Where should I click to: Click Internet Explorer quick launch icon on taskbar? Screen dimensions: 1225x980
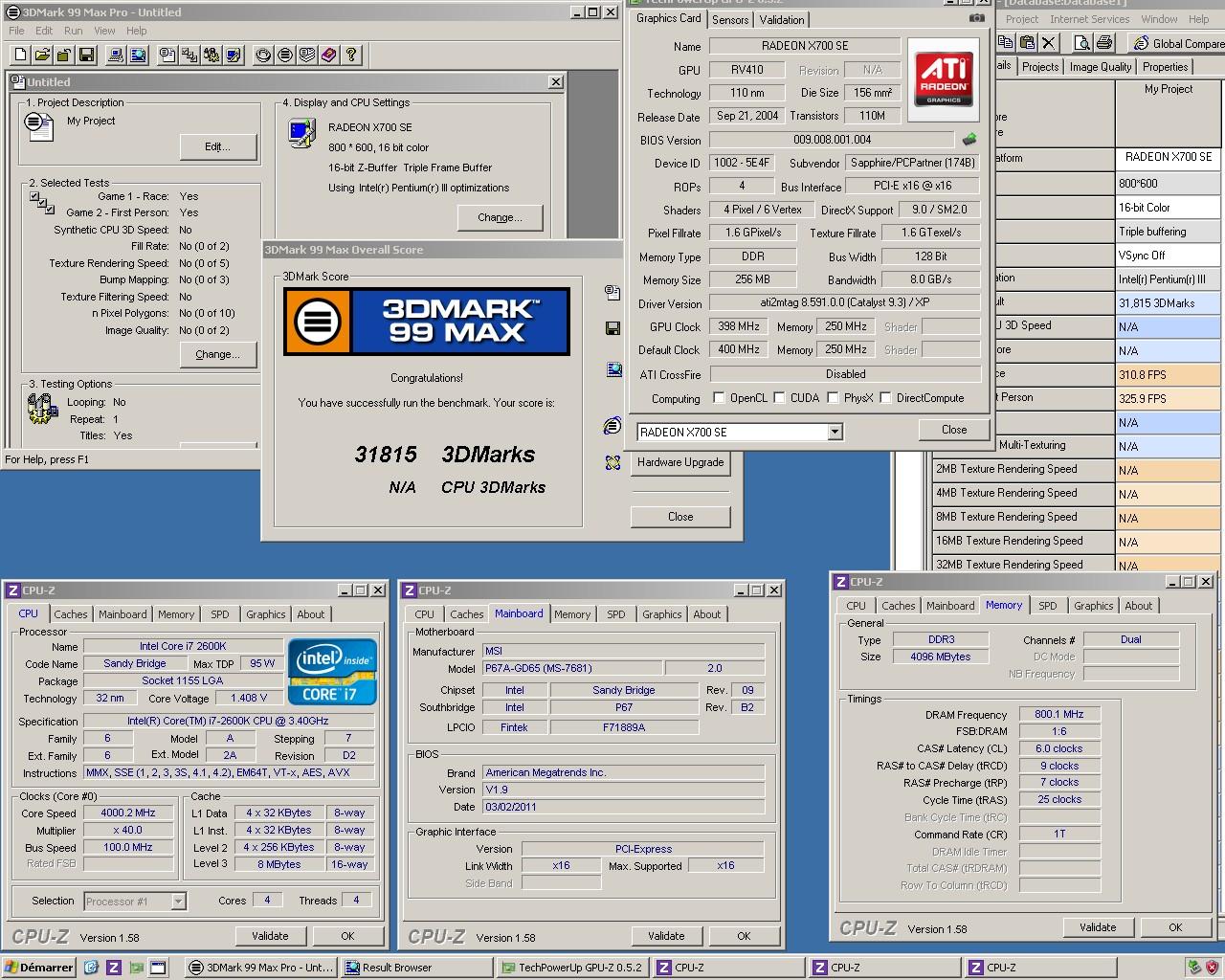tap(91, 968)
